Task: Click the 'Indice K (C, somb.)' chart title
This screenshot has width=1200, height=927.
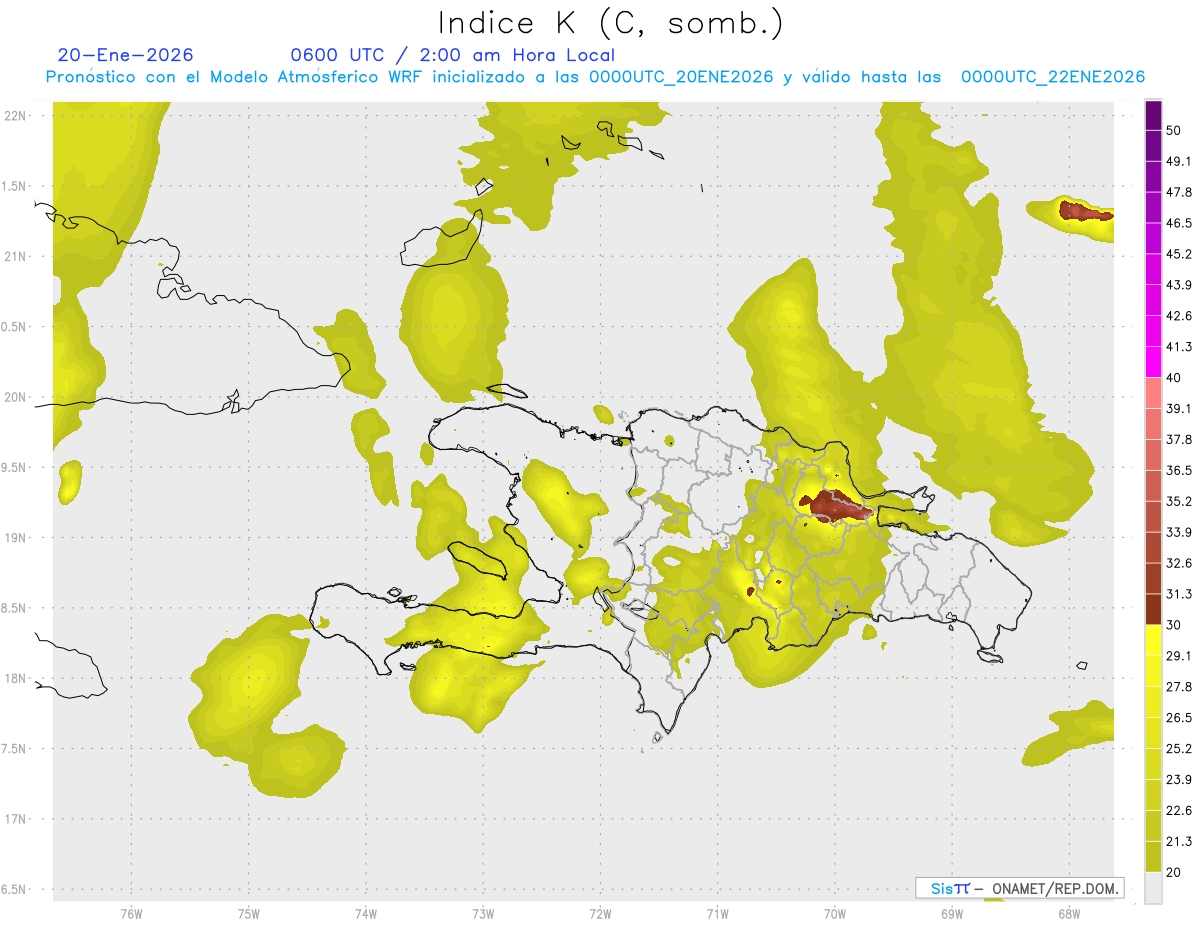Action: 611,24
